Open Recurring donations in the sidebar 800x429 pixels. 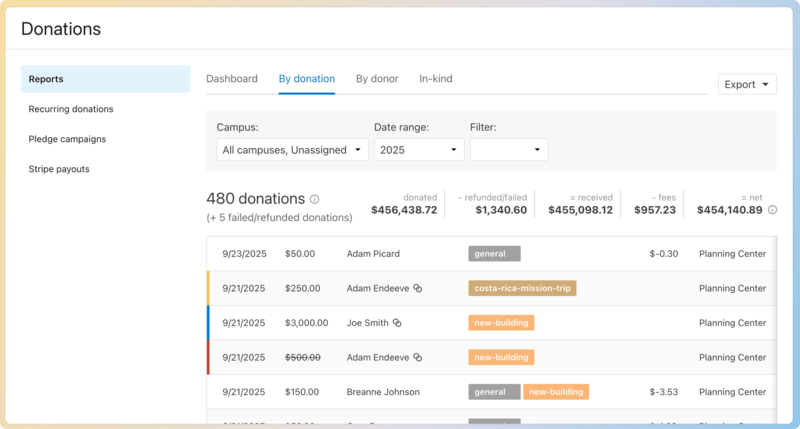coord(71,109)
